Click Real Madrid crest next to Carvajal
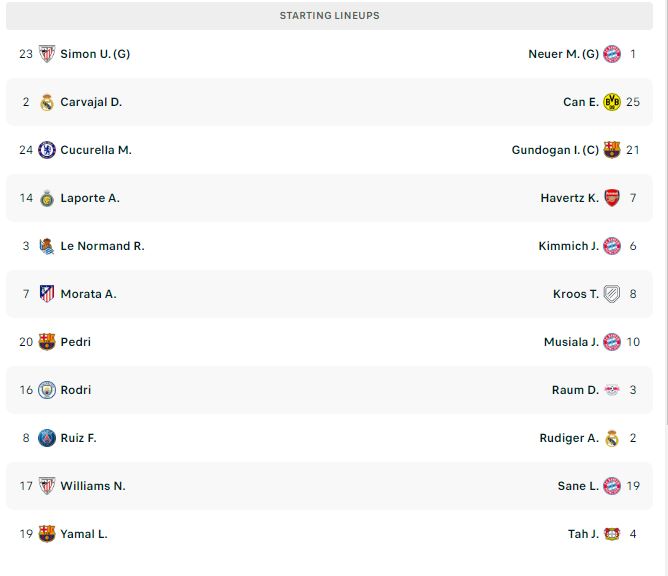Screen dimensions: 668x576 point(47,102)
